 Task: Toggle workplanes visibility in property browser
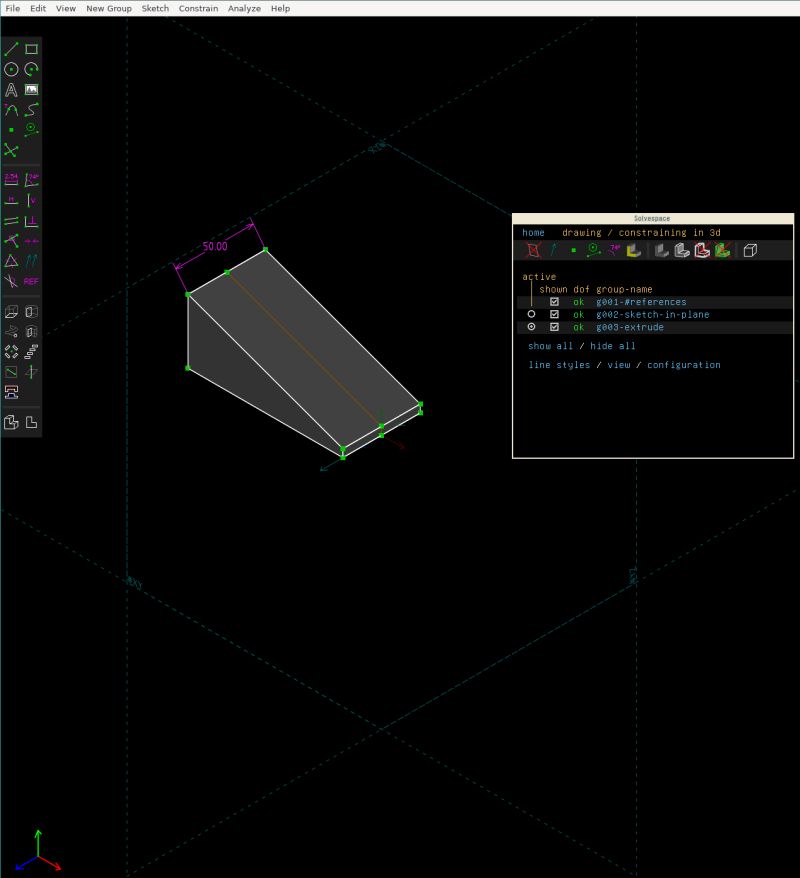[534, 250]
